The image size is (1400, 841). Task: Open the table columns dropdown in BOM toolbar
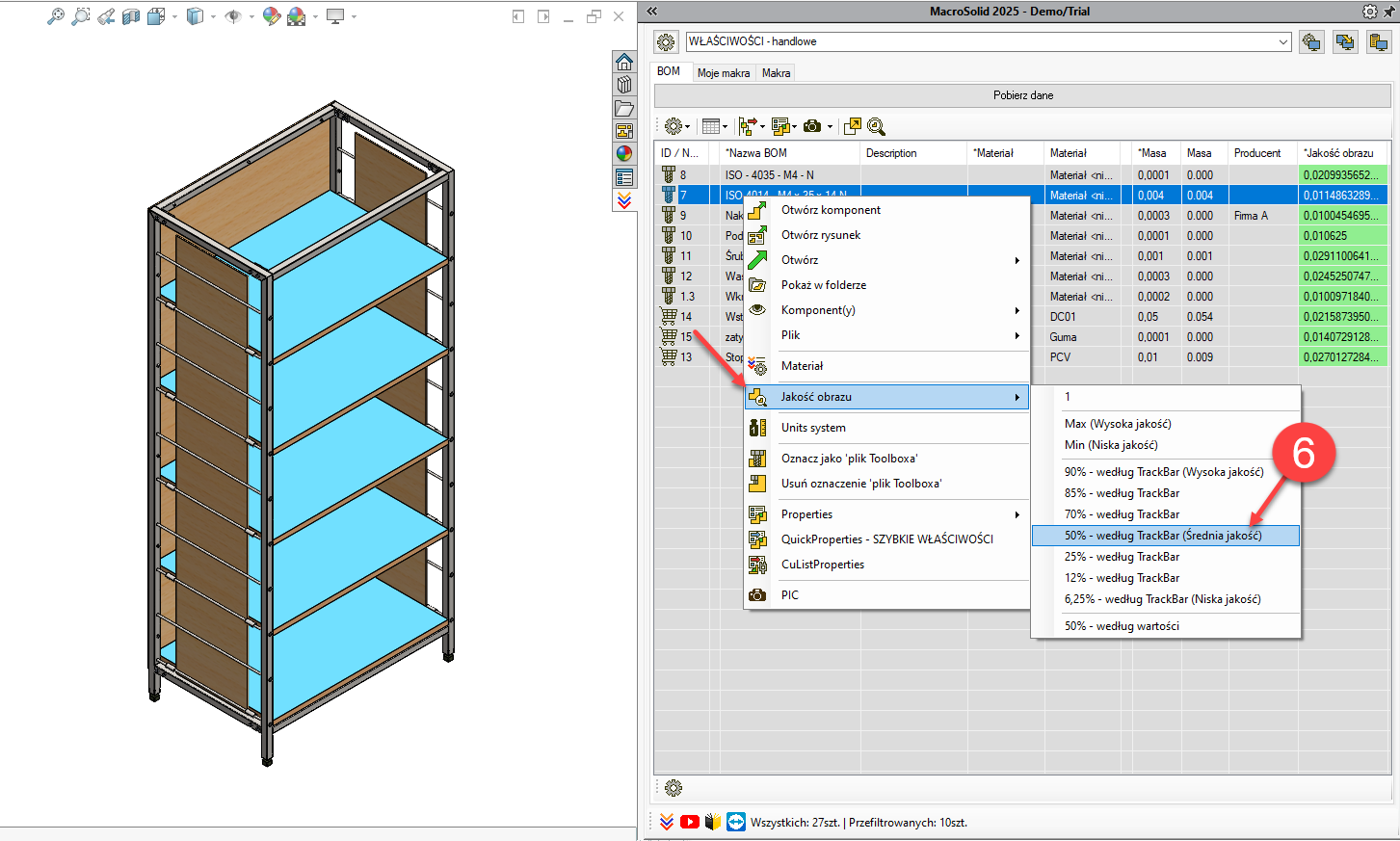[x=715, y=126]
